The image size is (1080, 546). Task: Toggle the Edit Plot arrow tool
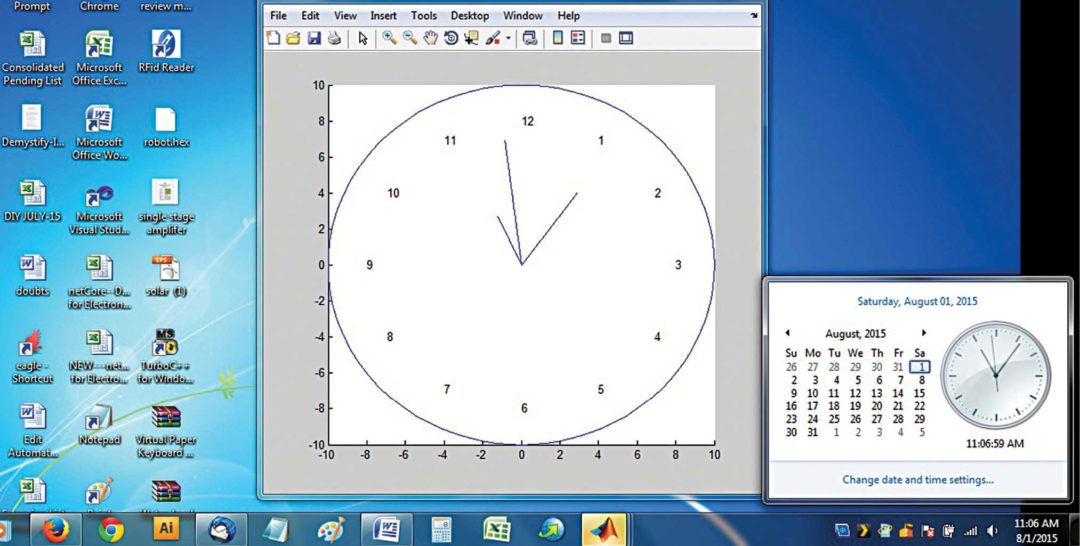(362, 38)
